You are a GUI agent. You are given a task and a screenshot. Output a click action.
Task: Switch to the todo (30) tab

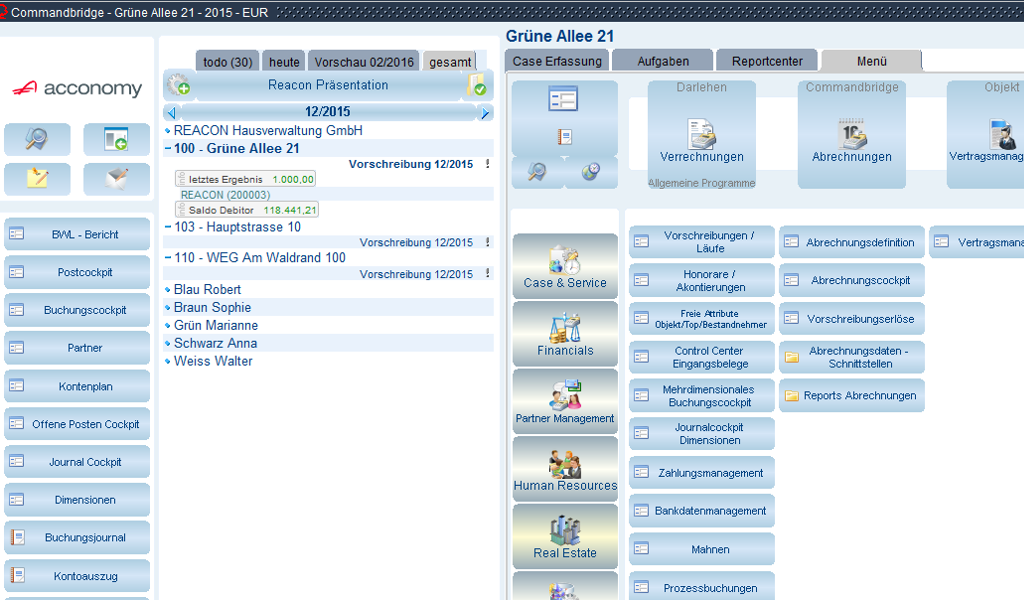pos(227,62)
